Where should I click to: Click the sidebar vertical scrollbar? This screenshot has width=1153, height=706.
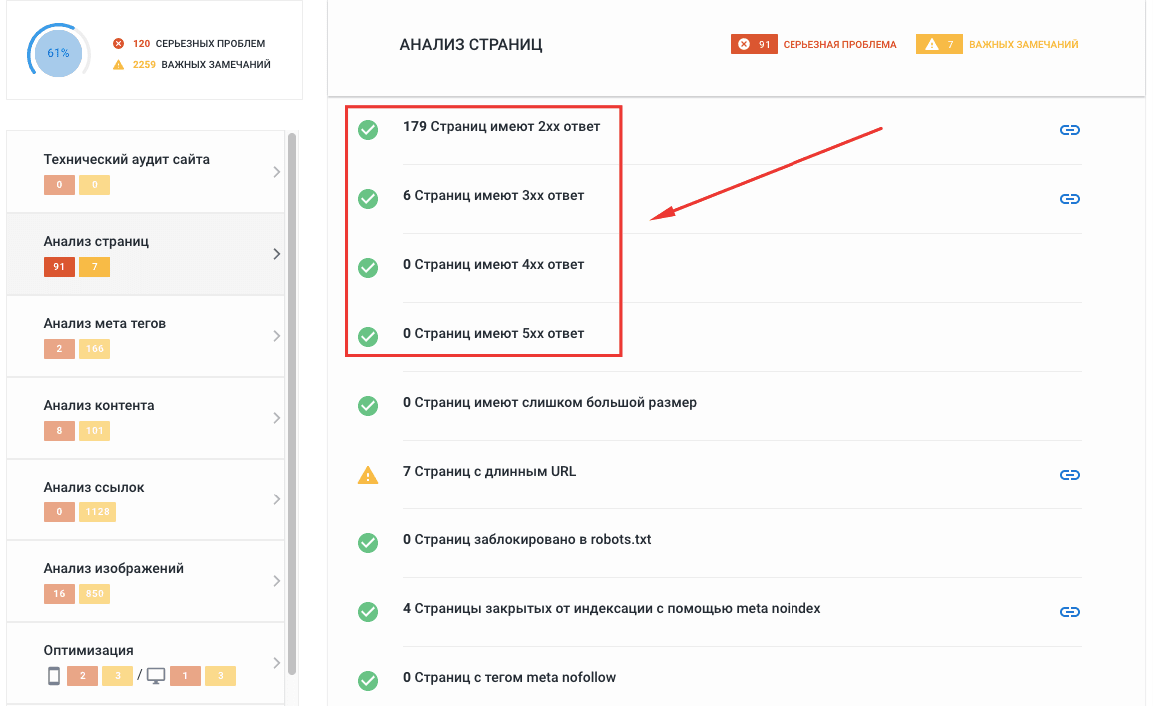pos(292,400)
